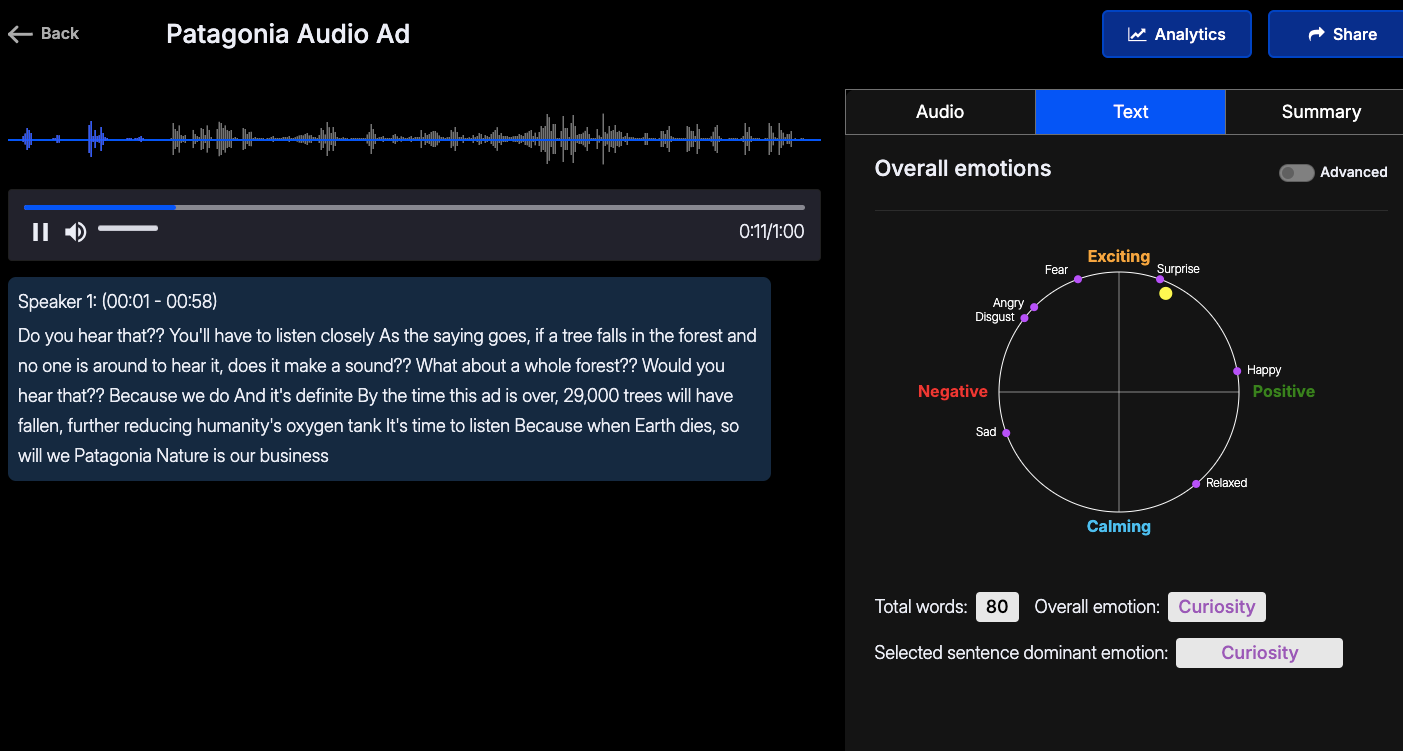Click the Surprise point on the emotion wheel
The image size is (1403, 751).
pos(1160,279)
